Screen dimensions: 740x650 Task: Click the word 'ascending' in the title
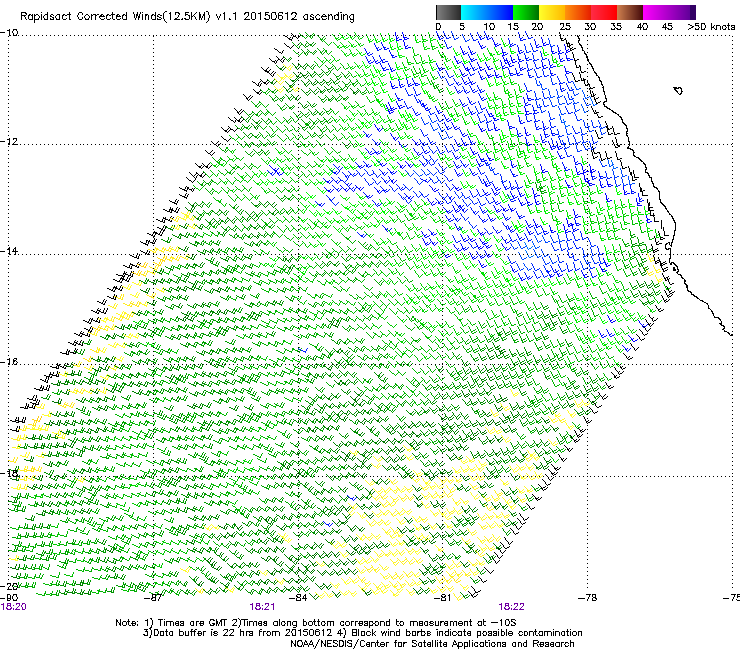click(328, 17)
